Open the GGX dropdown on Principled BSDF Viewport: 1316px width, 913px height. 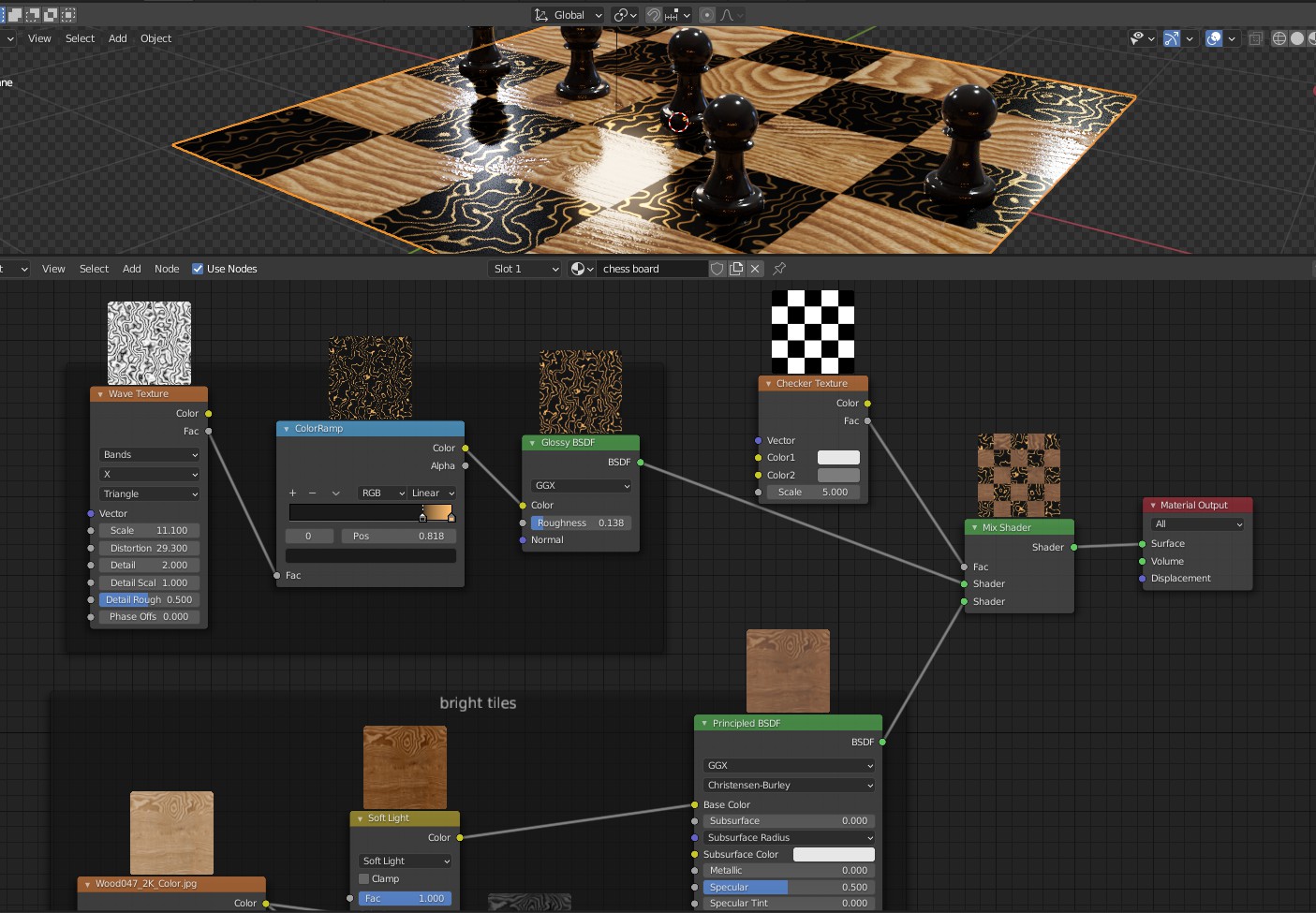click(x=788, y=765)
